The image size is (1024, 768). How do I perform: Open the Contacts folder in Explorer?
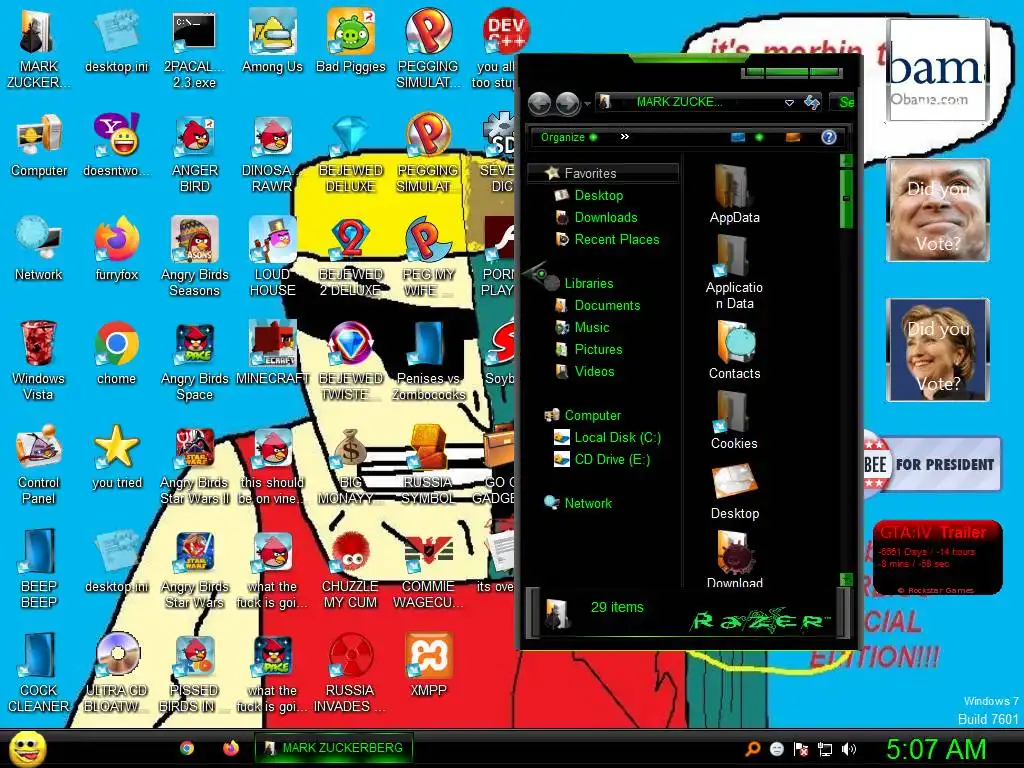735,350
